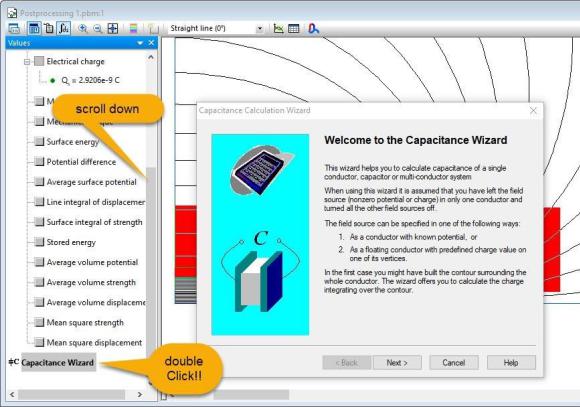Screen dimensions: 580x407
Task: Open the table view toolbar icon
Action: [293, 28]
